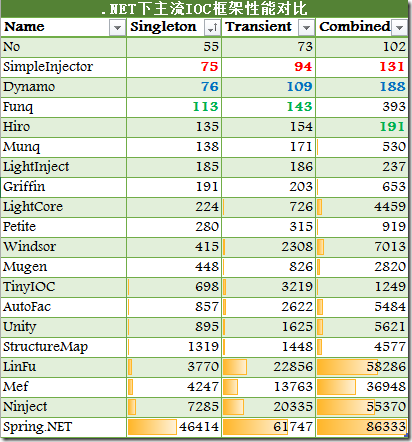This screenshot has width=412, height=442.
Task: Click the SimpleInjector name cell
Action: point(64,67)
